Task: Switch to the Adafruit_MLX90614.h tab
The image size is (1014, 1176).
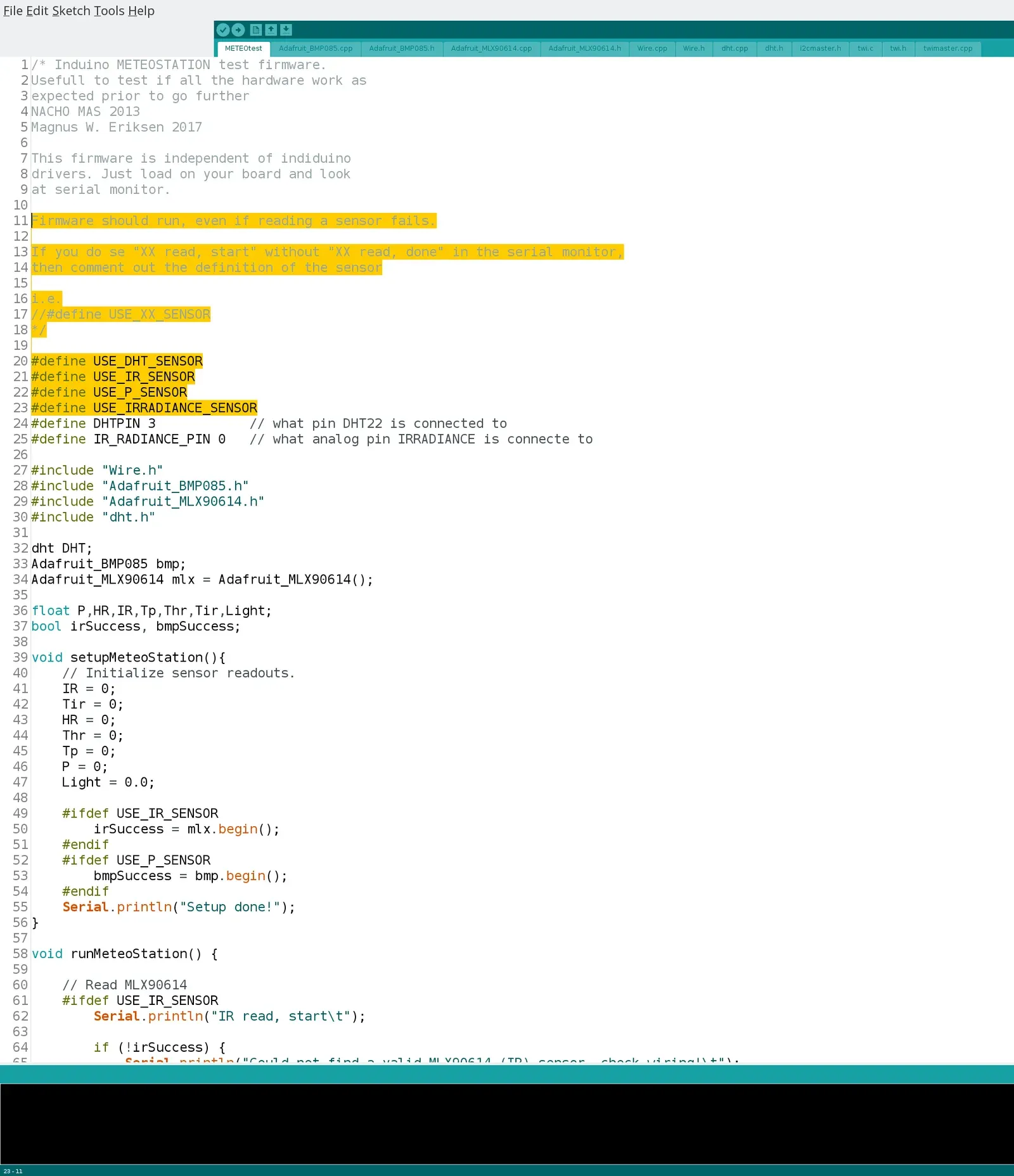Action: tap(585, 49)
